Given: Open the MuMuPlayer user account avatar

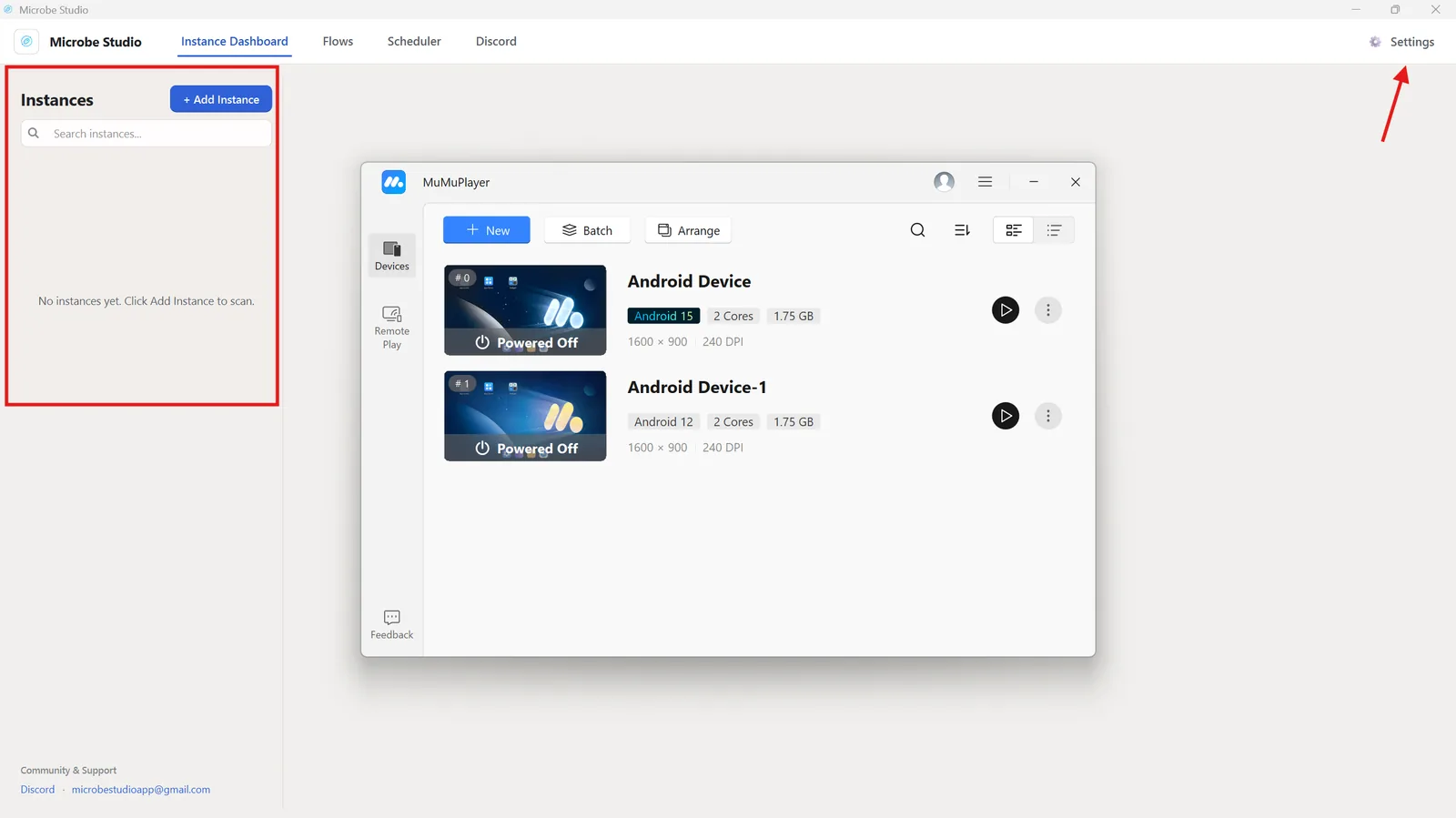Looking at the screenshot, I should point(945,182).
